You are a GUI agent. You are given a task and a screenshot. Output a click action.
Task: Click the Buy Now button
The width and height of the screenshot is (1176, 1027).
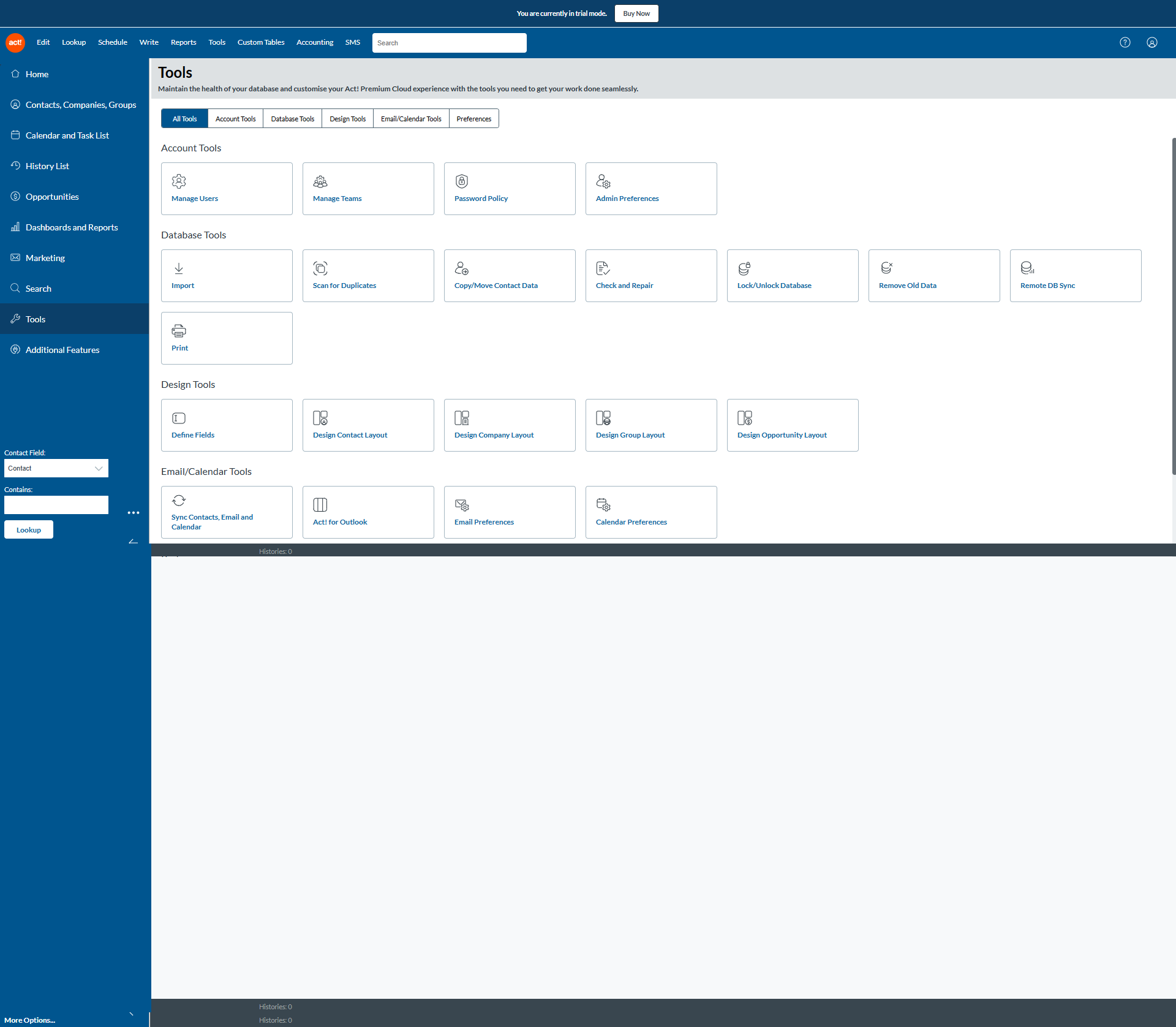click(636, 13)
